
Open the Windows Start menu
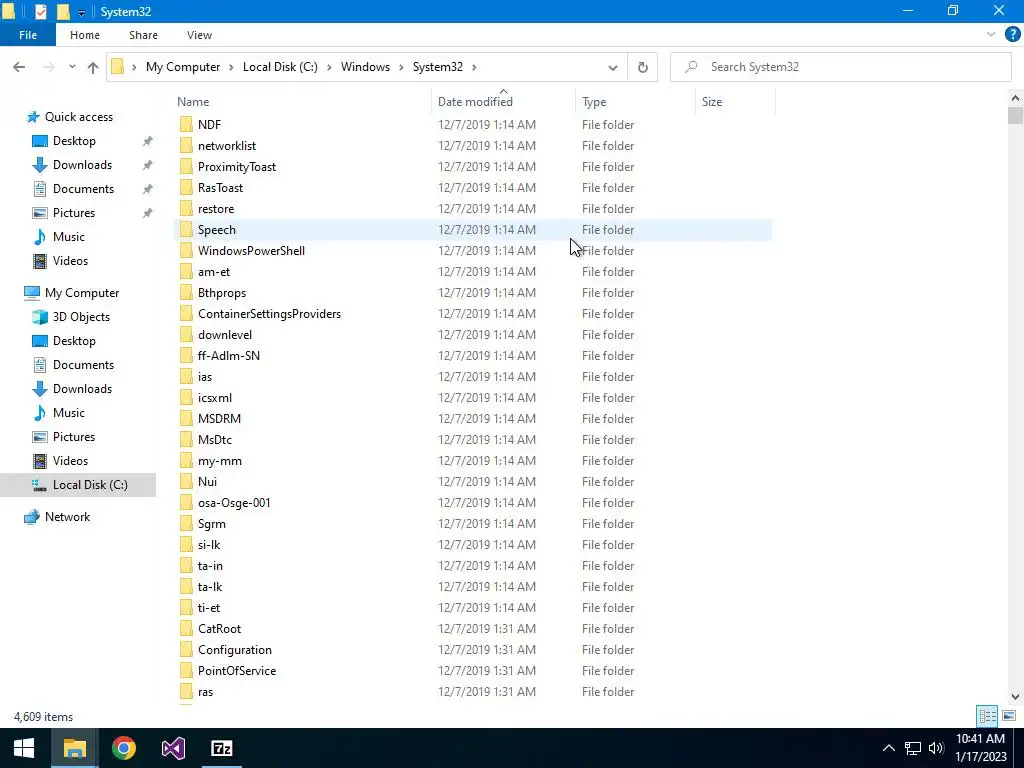24,748
